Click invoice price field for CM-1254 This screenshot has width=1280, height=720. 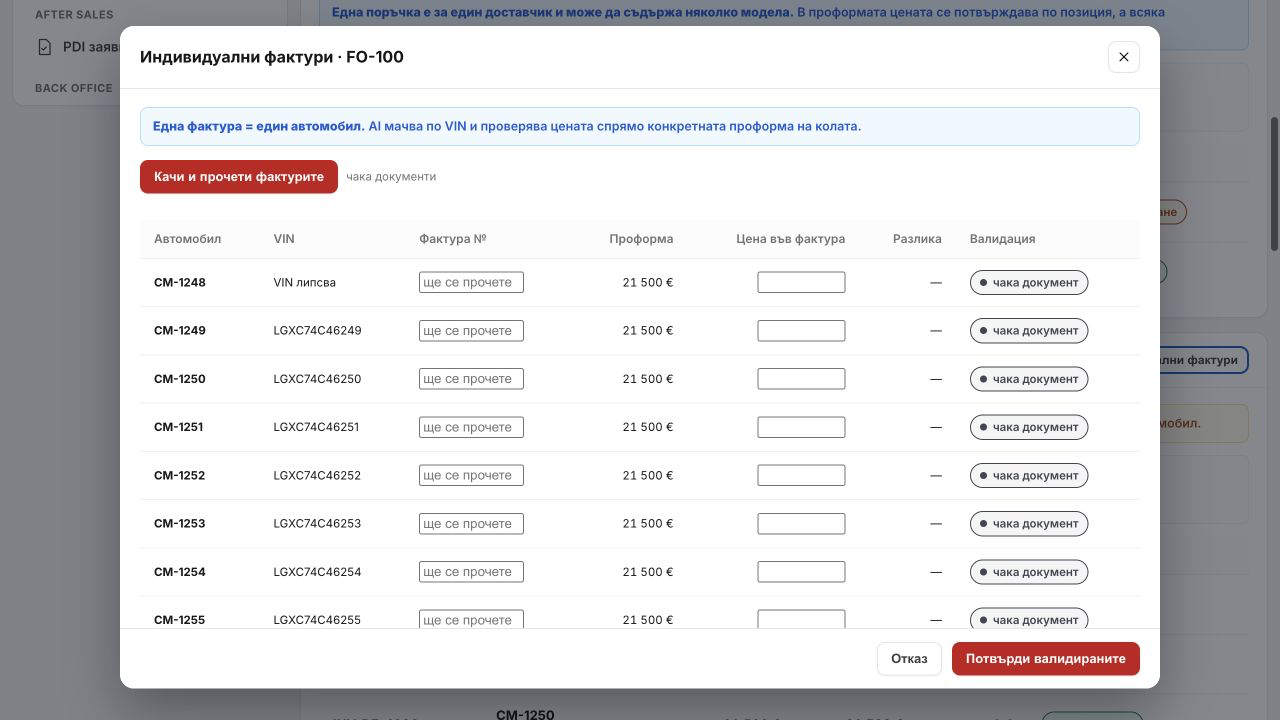[x=801, y=572]
